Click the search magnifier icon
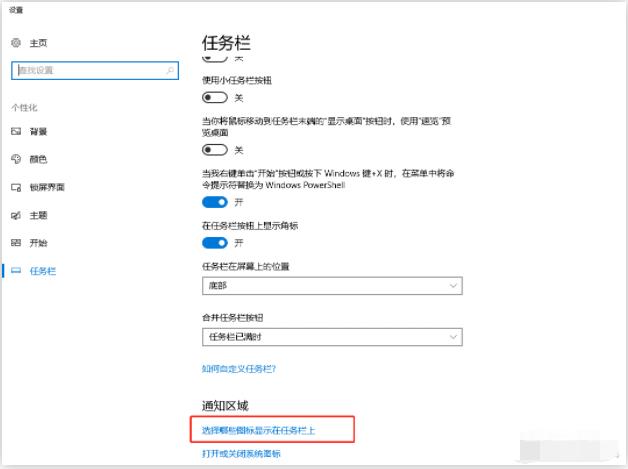This screenshot has height=469, width=628. click(170, 70)
